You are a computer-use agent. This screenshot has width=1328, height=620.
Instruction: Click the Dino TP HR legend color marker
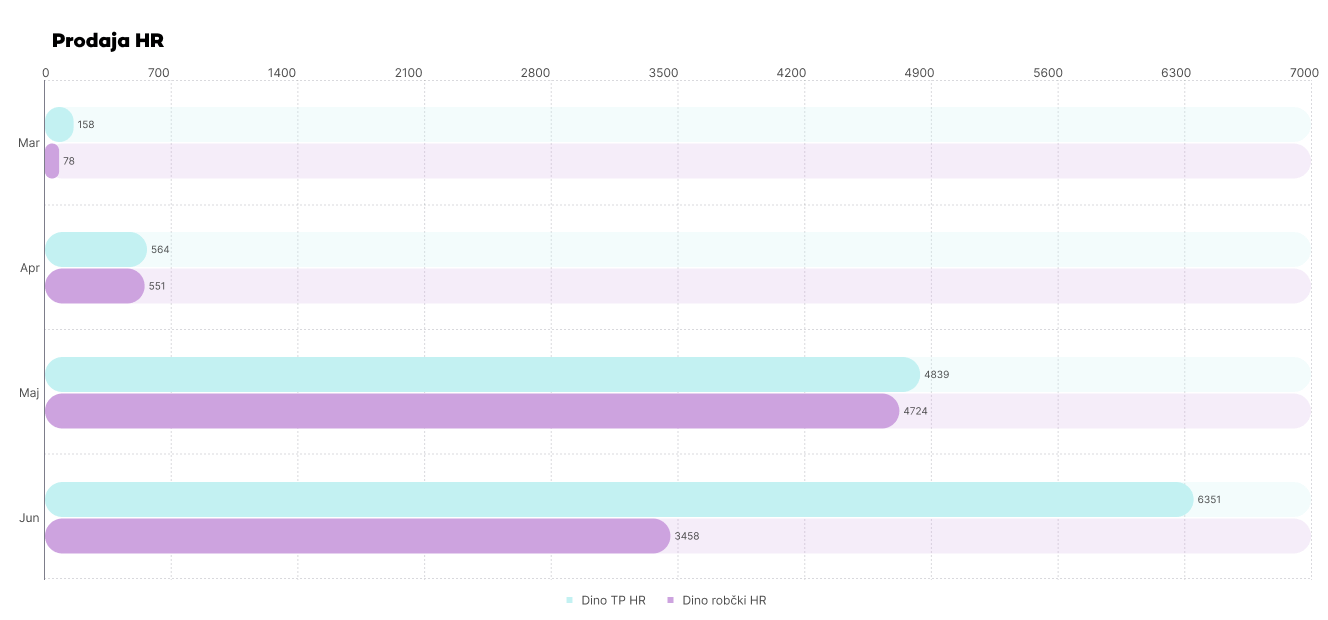pos(569,600)
